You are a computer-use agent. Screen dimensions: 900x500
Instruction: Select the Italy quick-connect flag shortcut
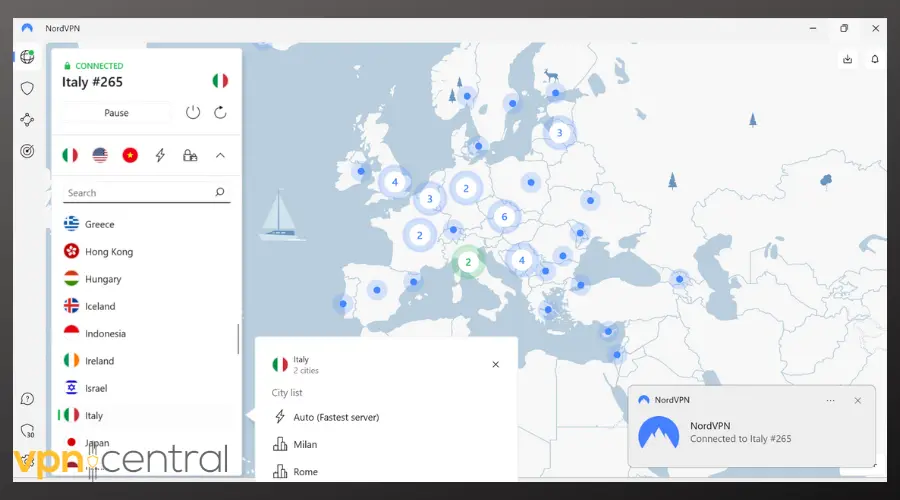(x=70, y=155)
